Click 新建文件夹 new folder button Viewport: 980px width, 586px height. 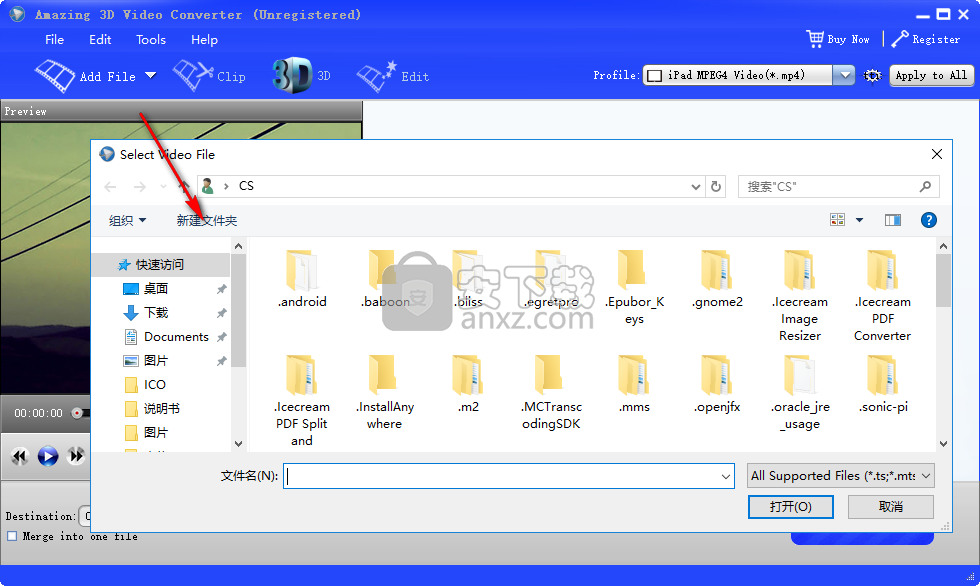coord(206,221)
